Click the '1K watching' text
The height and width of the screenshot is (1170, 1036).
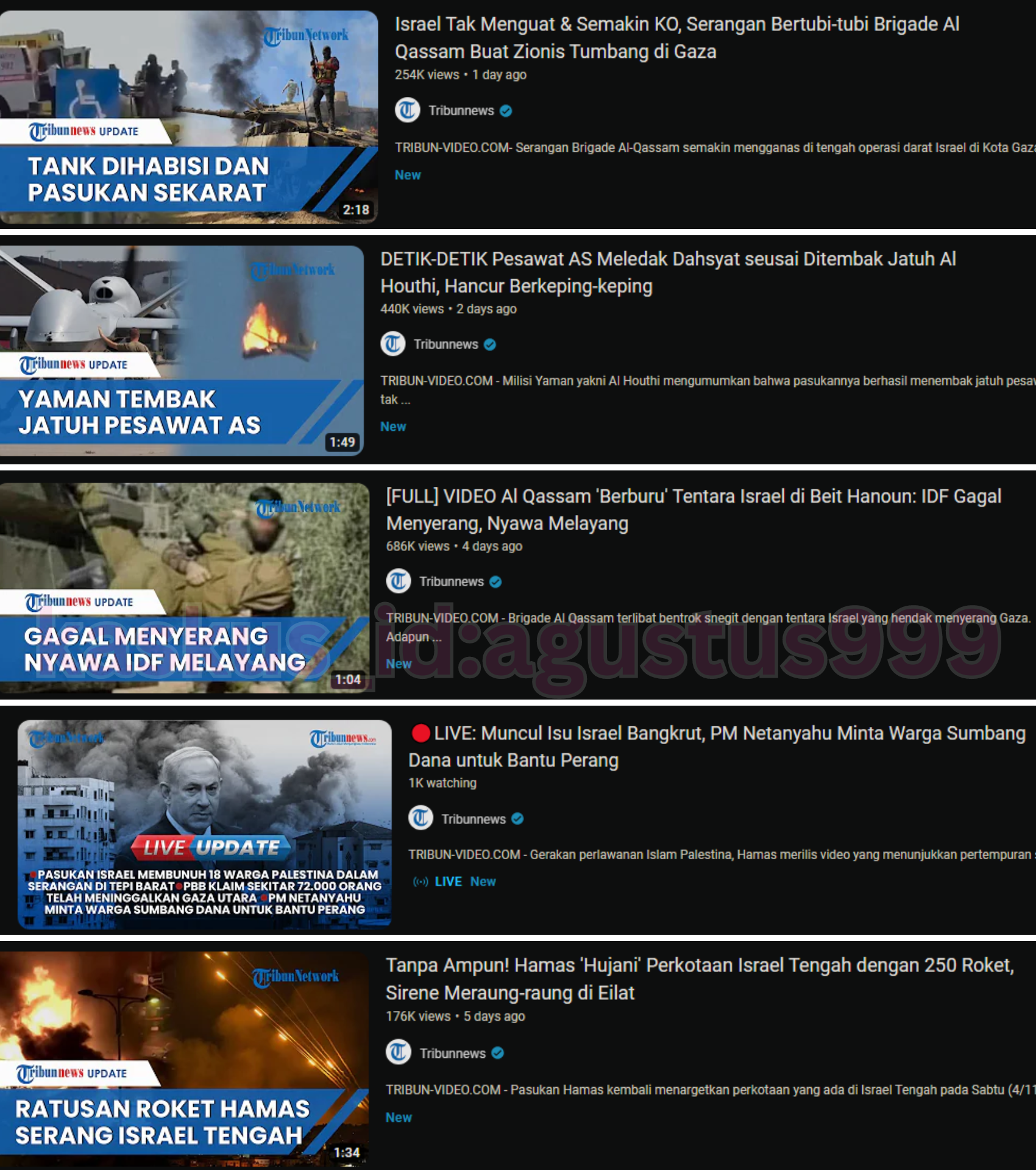click(442, 783)
